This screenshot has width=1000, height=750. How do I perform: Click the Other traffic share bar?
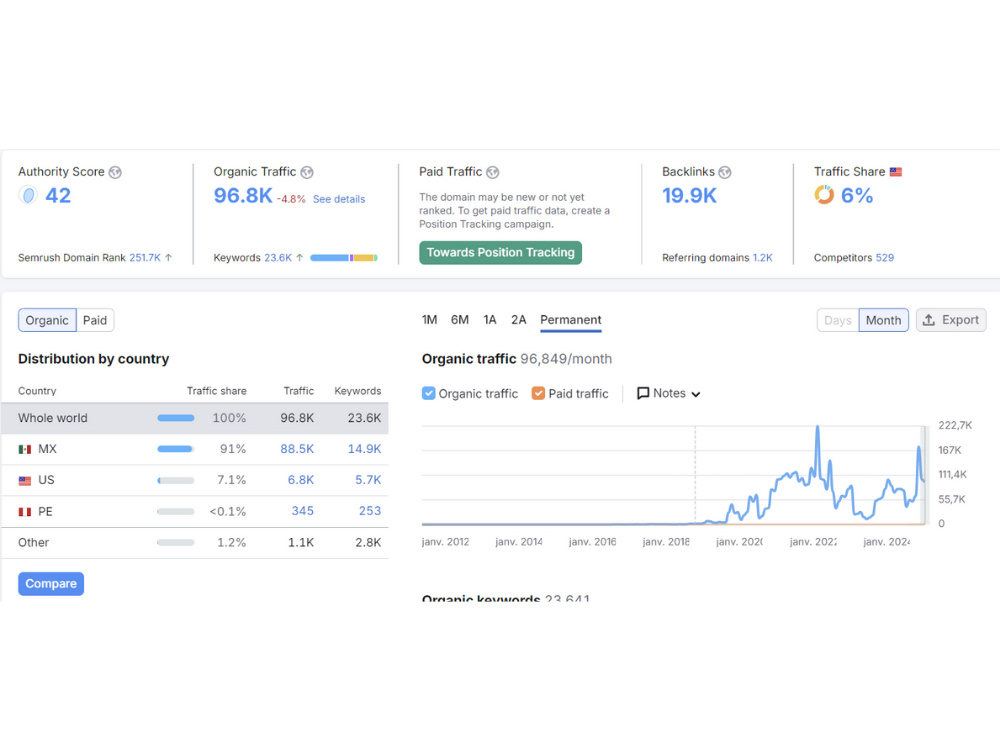tap(176, 543)
